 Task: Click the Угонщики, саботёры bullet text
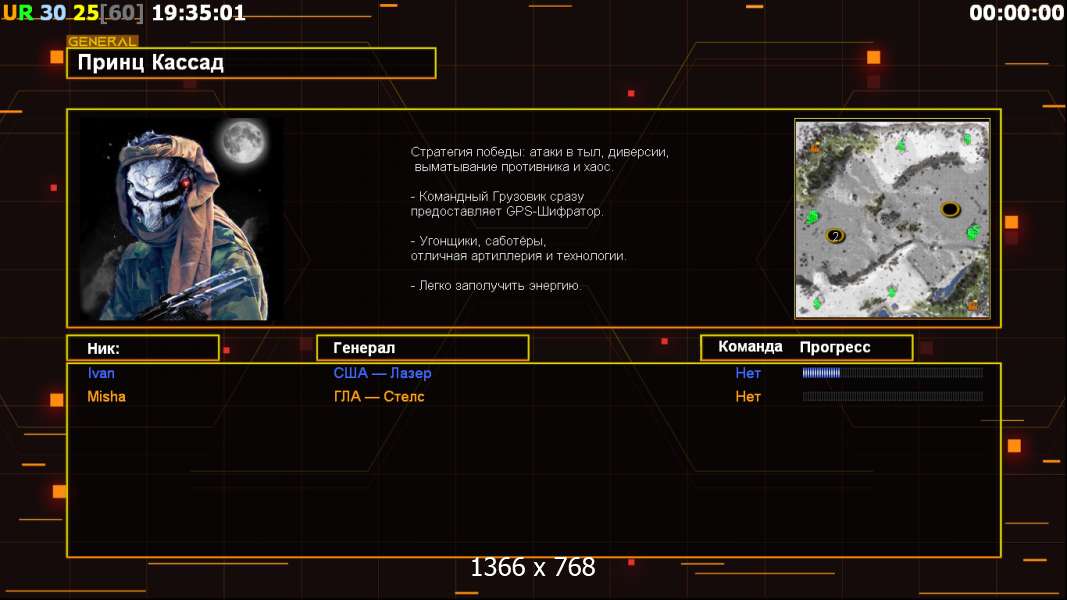tap(519, 248)
